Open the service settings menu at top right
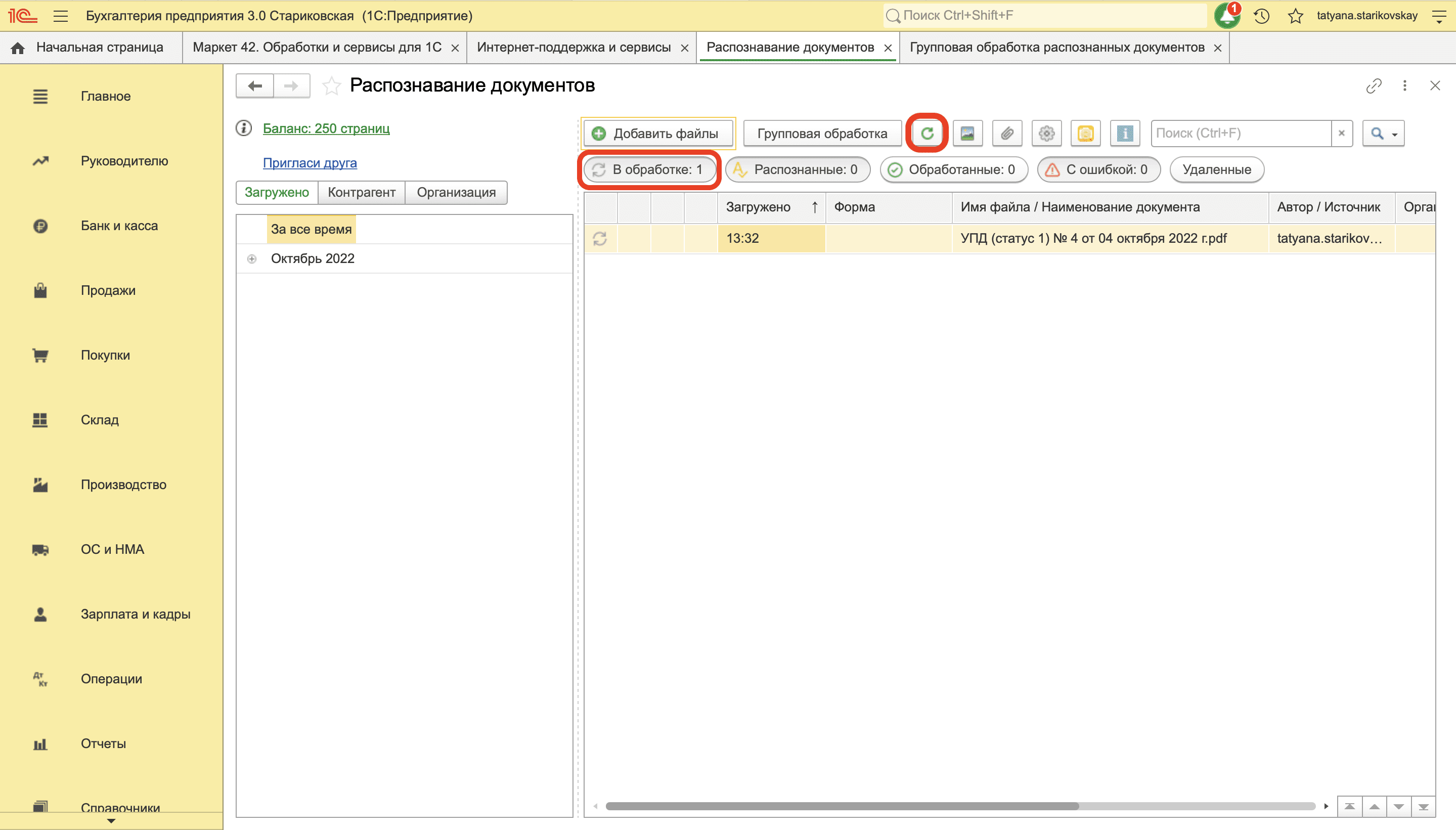 click(1439, 16)
